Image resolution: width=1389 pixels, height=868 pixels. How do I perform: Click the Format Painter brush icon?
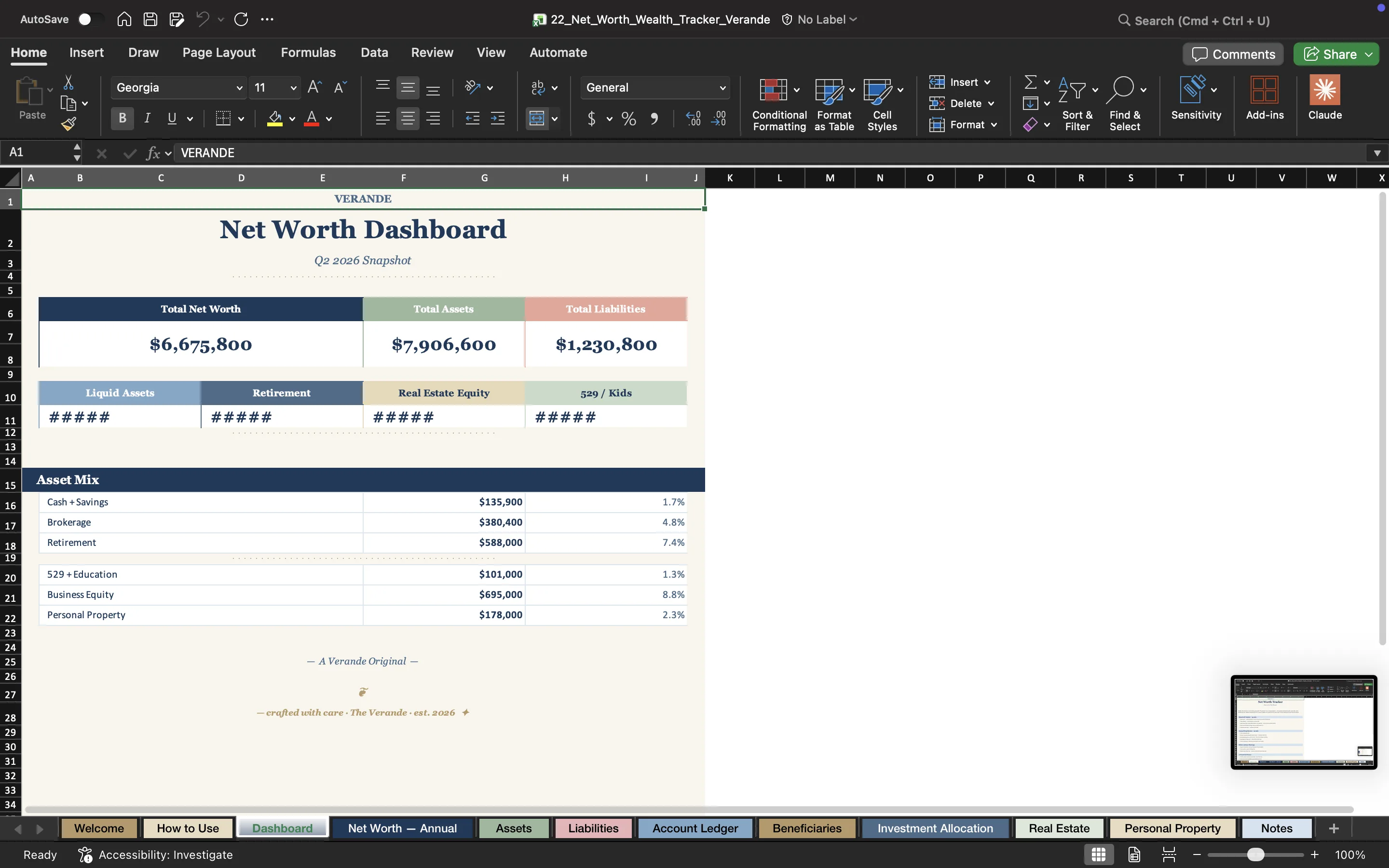[69, 124]
